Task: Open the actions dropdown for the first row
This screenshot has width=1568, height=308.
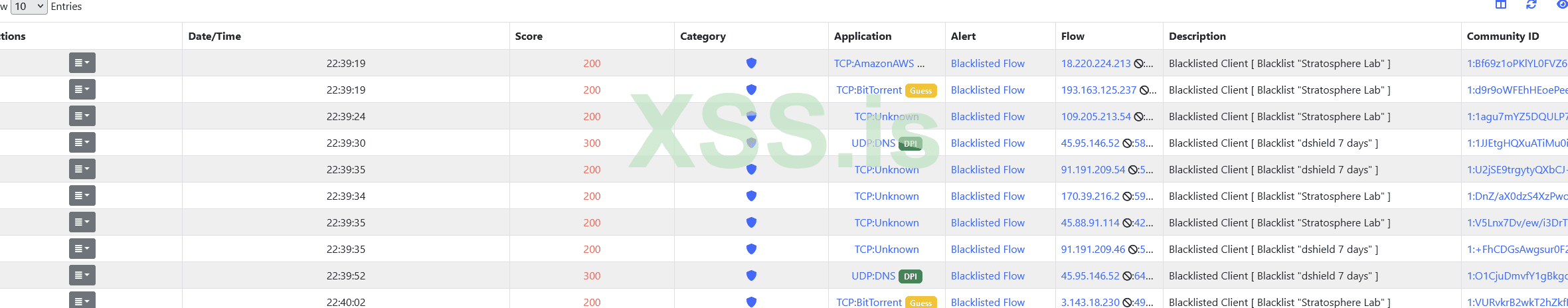Action: [82, 63]
